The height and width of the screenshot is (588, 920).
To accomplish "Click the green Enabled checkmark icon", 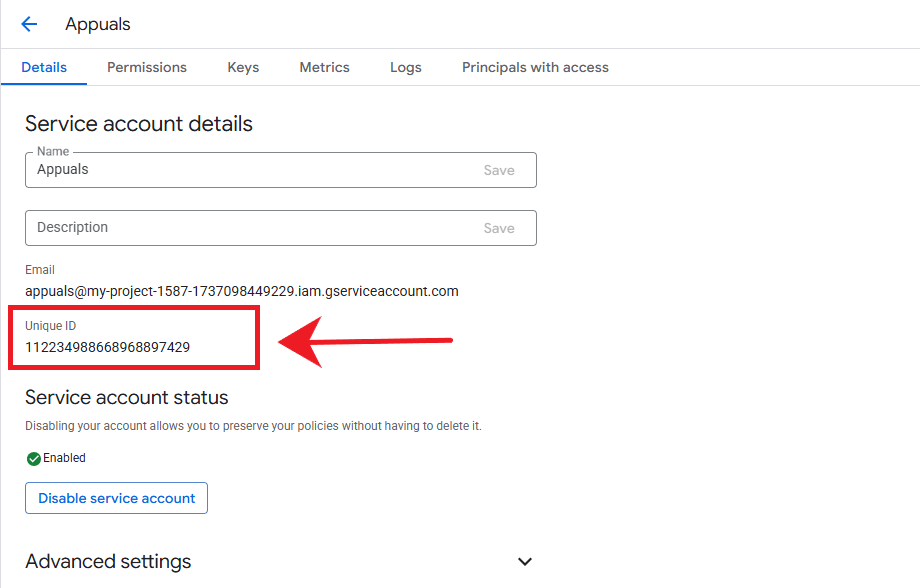I will (33, 458).
